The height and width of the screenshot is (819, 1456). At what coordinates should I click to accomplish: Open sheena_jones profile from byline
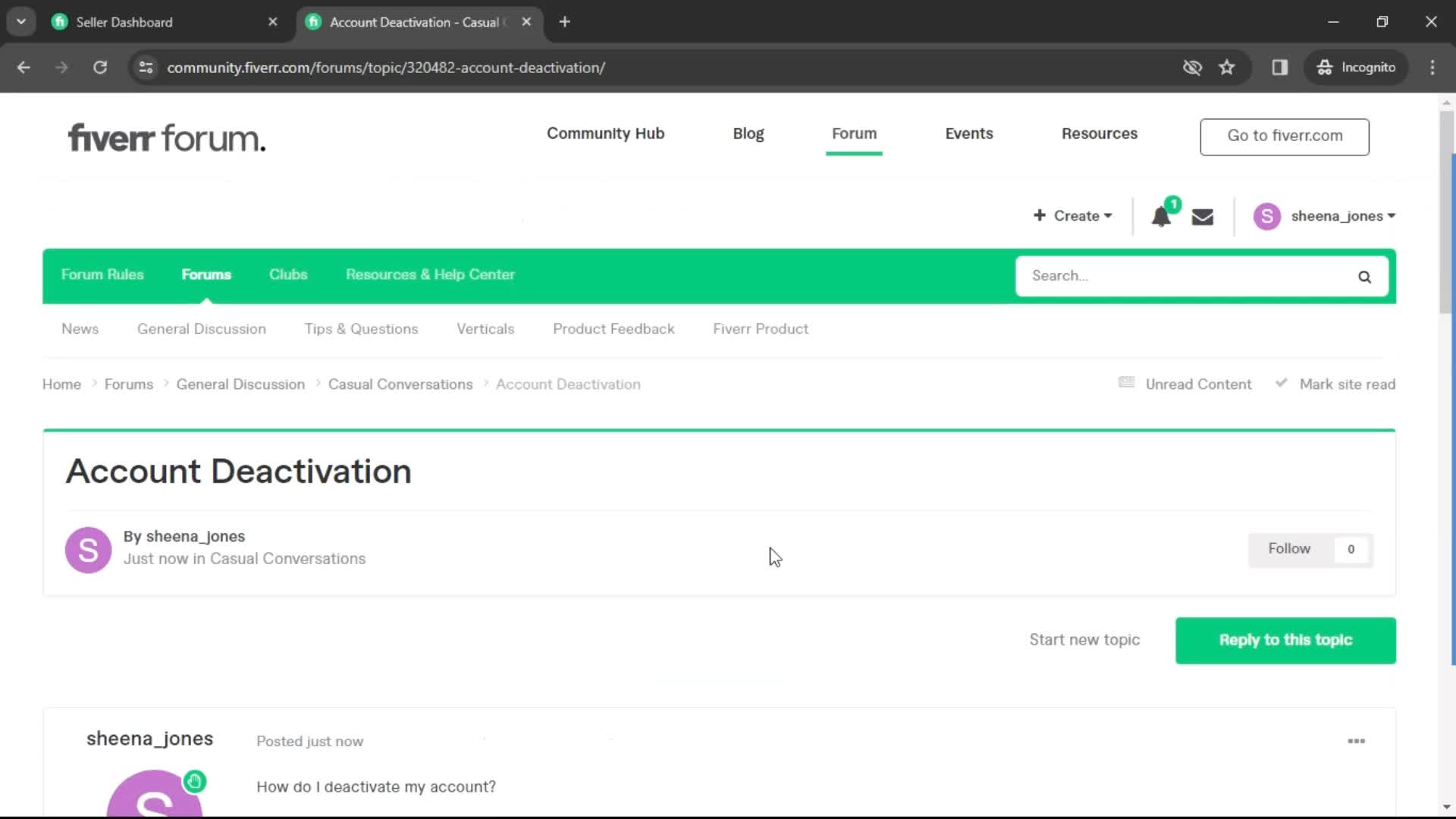[x=195, y=537]
